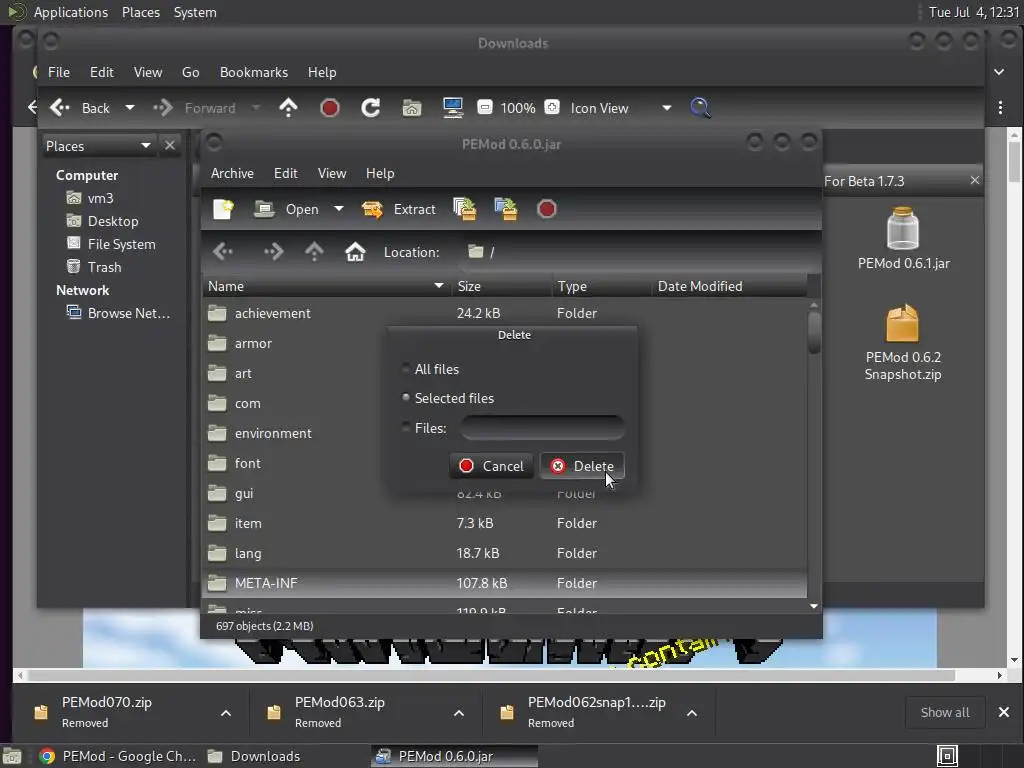Cancel the Delete dialog
The image size is (1024, 768).
491,466
